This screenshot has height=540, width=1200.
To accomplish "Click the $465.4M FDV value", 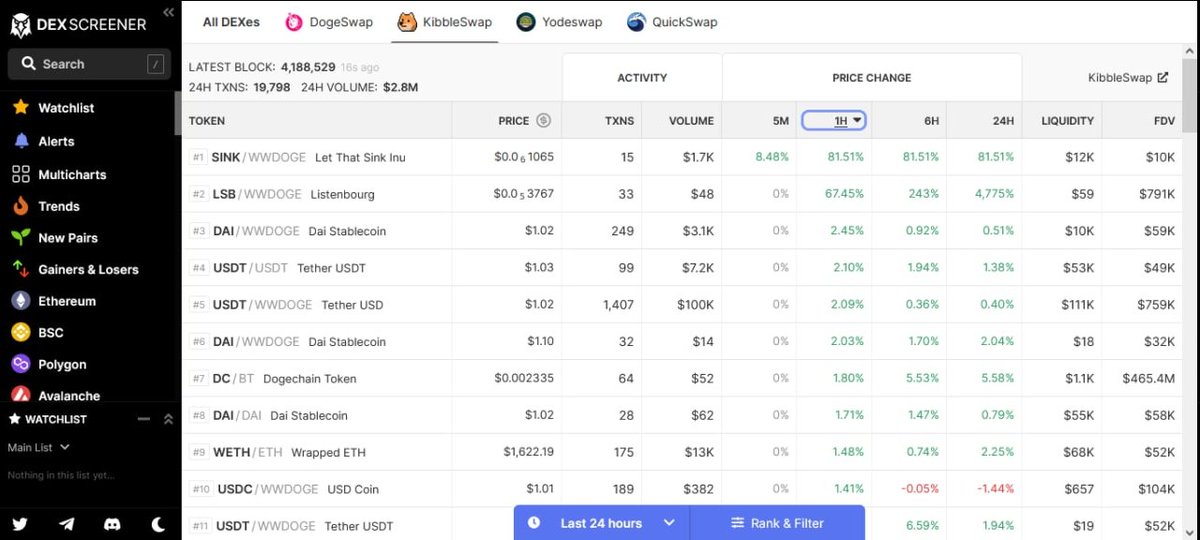I will (x=1148, y=378).
